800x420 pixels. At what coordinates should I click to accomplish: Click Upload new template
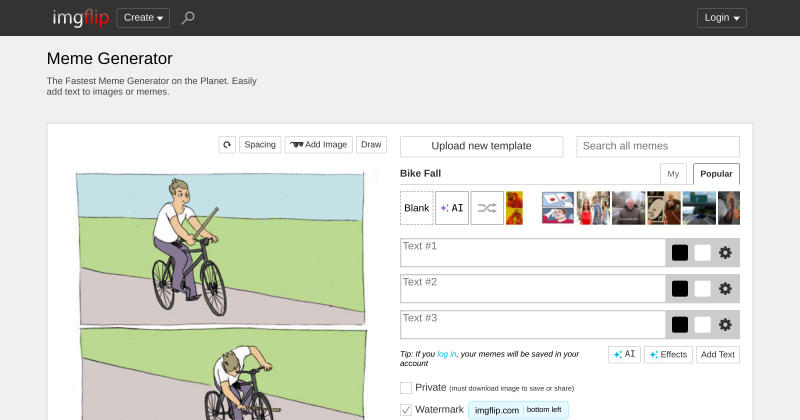coord(481,146)
